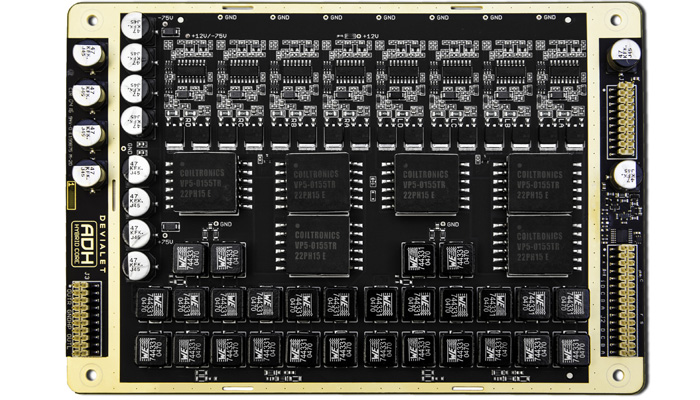Click the top-left corner mounting hole
Screen dimensions: 700x400
pos(93,22)
